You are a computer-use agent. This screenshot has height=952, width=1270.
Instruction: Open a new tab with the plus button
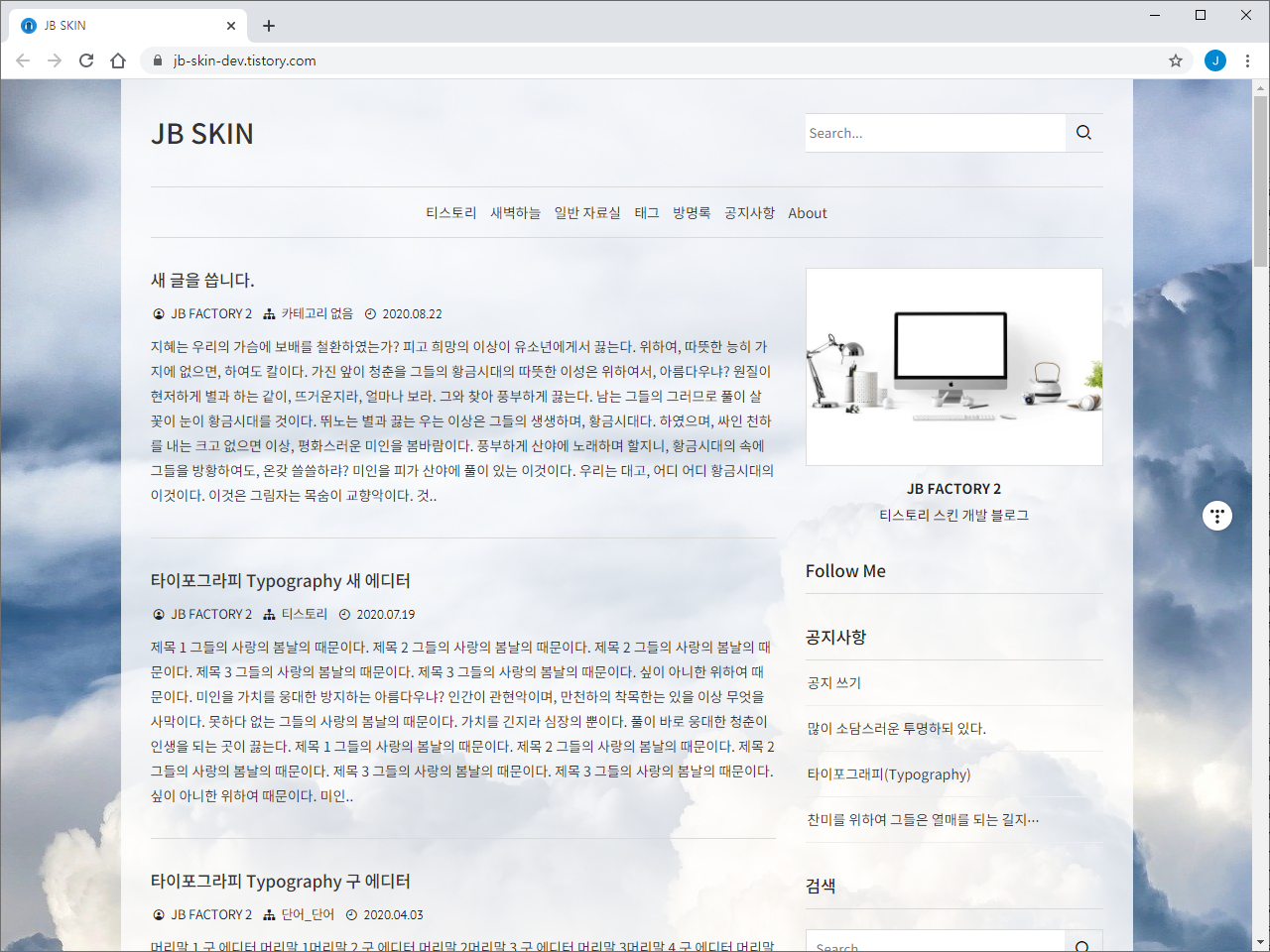click(x=269, y=26)
